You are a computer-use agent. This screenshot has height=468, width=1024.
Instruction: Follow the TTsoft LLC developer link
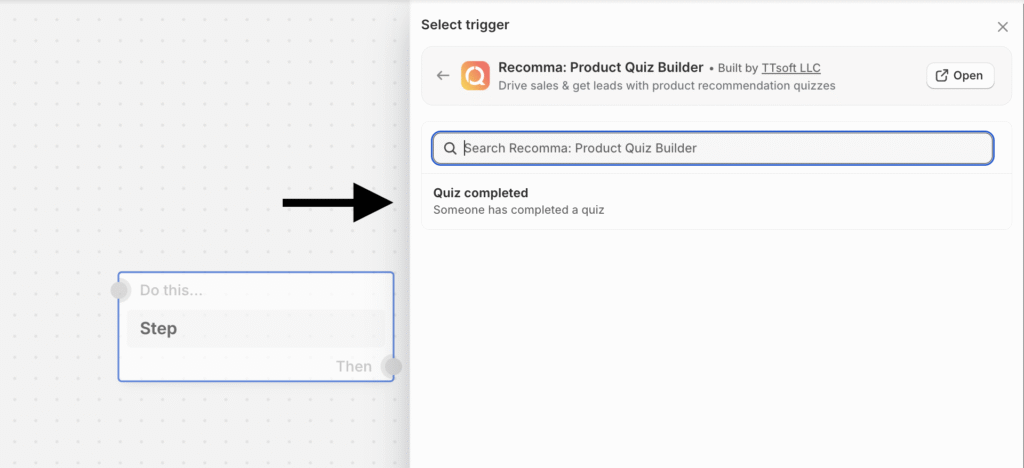pyautogui.click(x=791, y=68)
